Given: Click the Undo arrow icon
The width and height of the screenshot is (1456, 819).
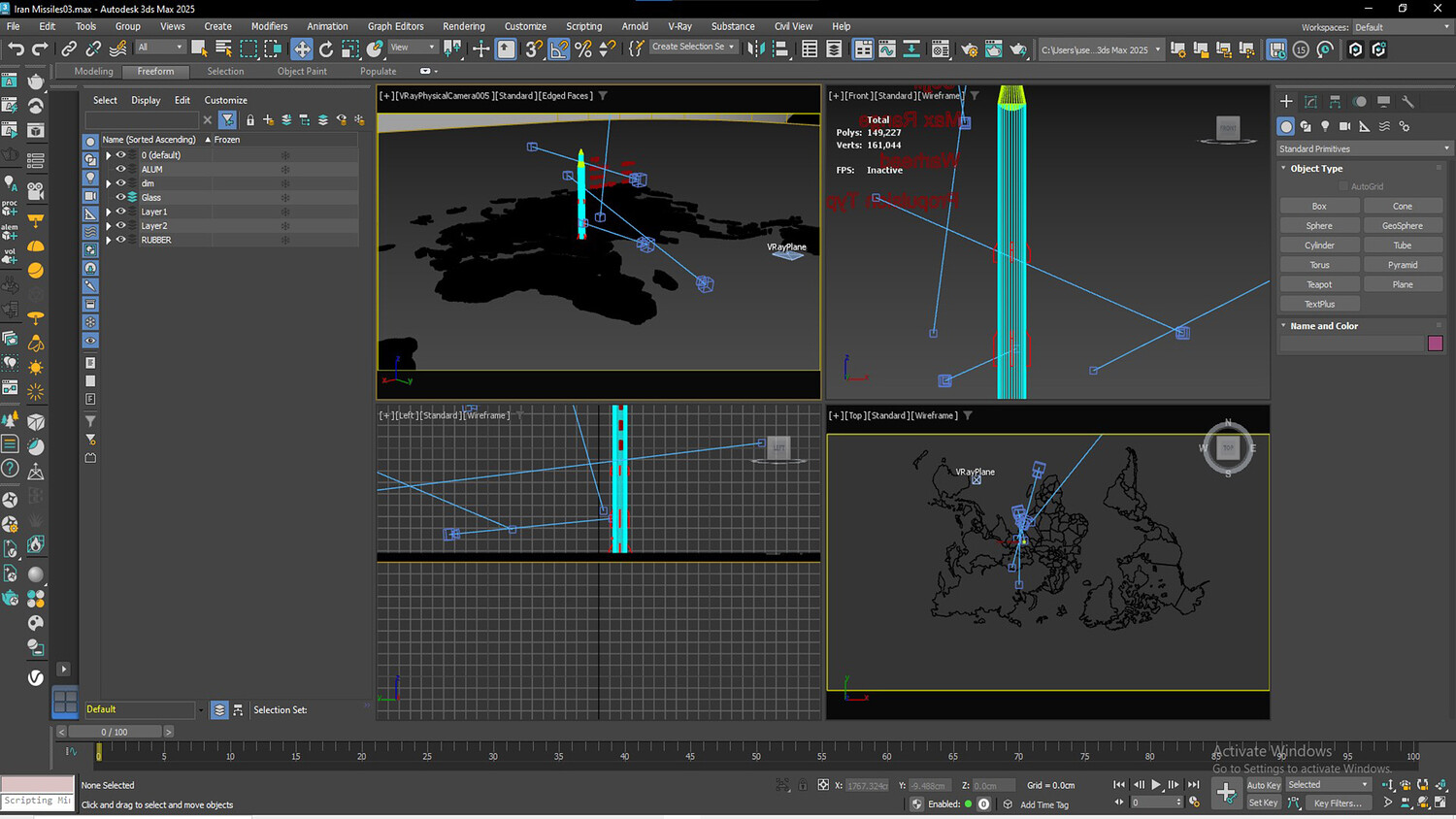Looking at the screenshot, I should (x=16, y=49).
